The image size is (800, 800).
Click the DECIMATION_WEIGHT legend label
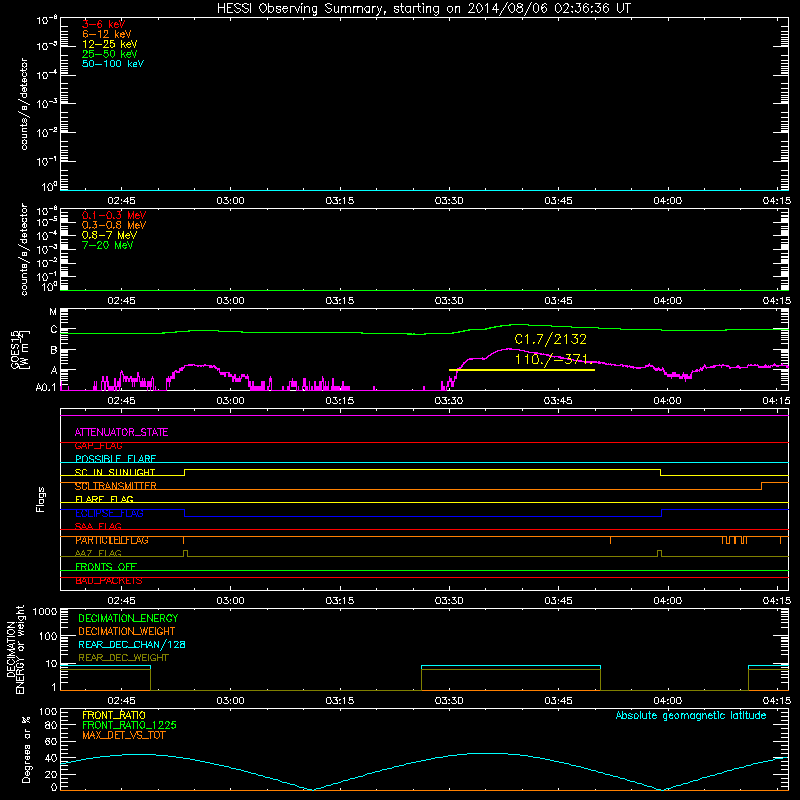(x=127, y=631)
